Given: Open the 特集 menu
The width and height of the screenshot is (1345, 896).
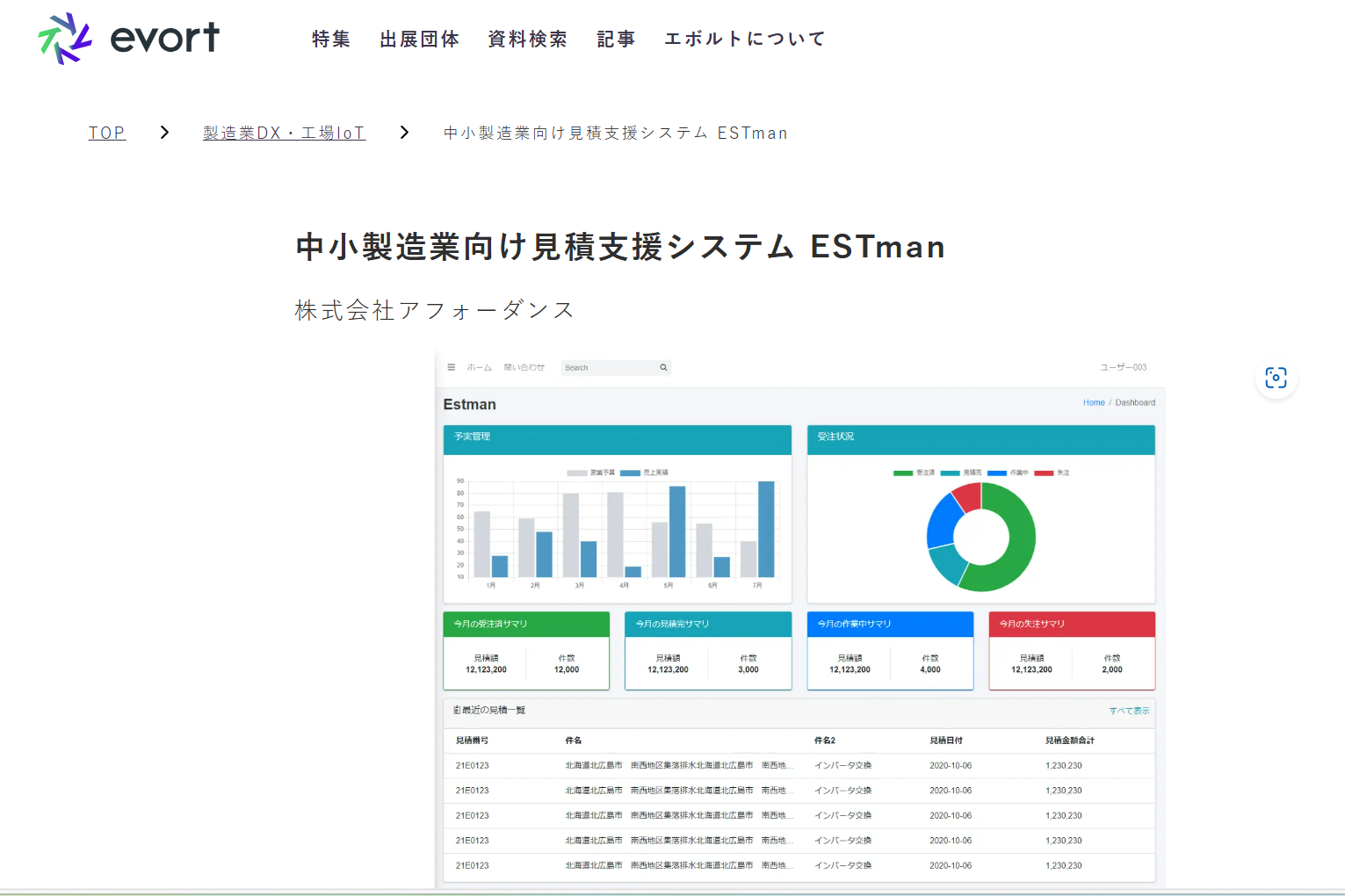Looking at the screenshot, I should 331,39.
